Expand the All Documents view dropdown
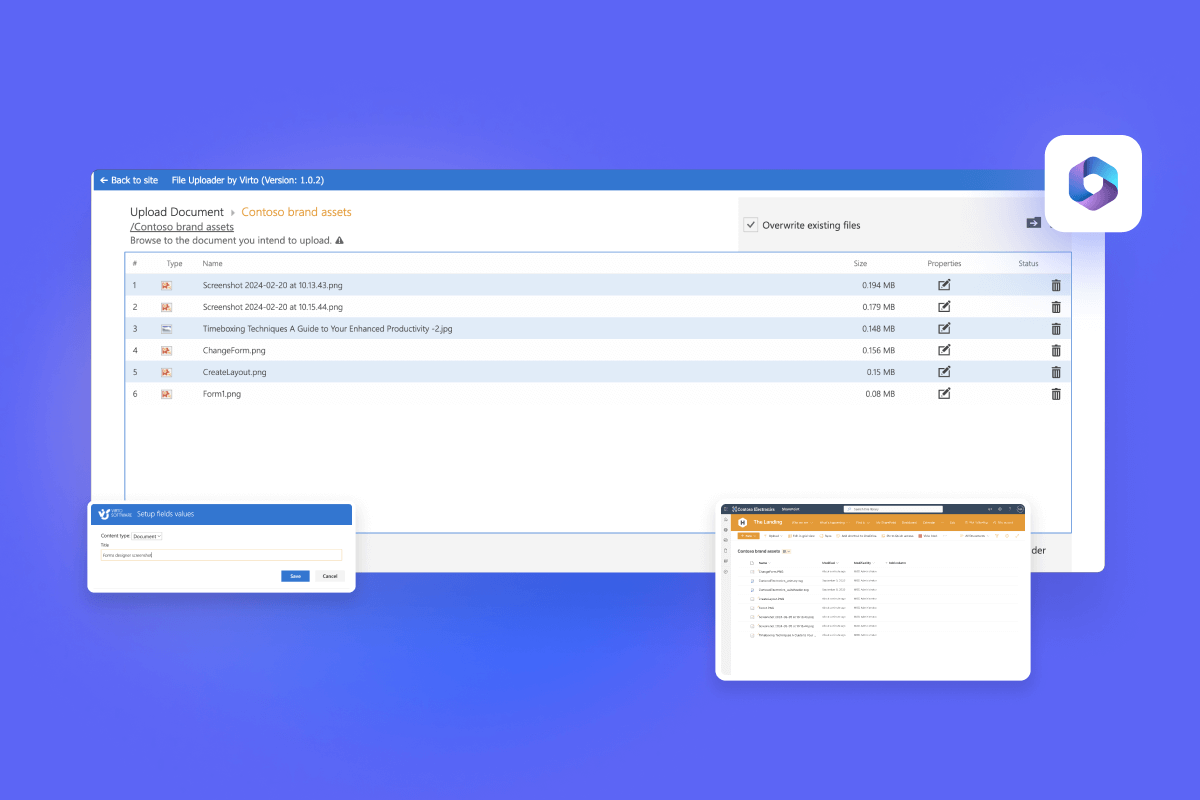This screenshot has width=1200, height=800. (979, 537)
